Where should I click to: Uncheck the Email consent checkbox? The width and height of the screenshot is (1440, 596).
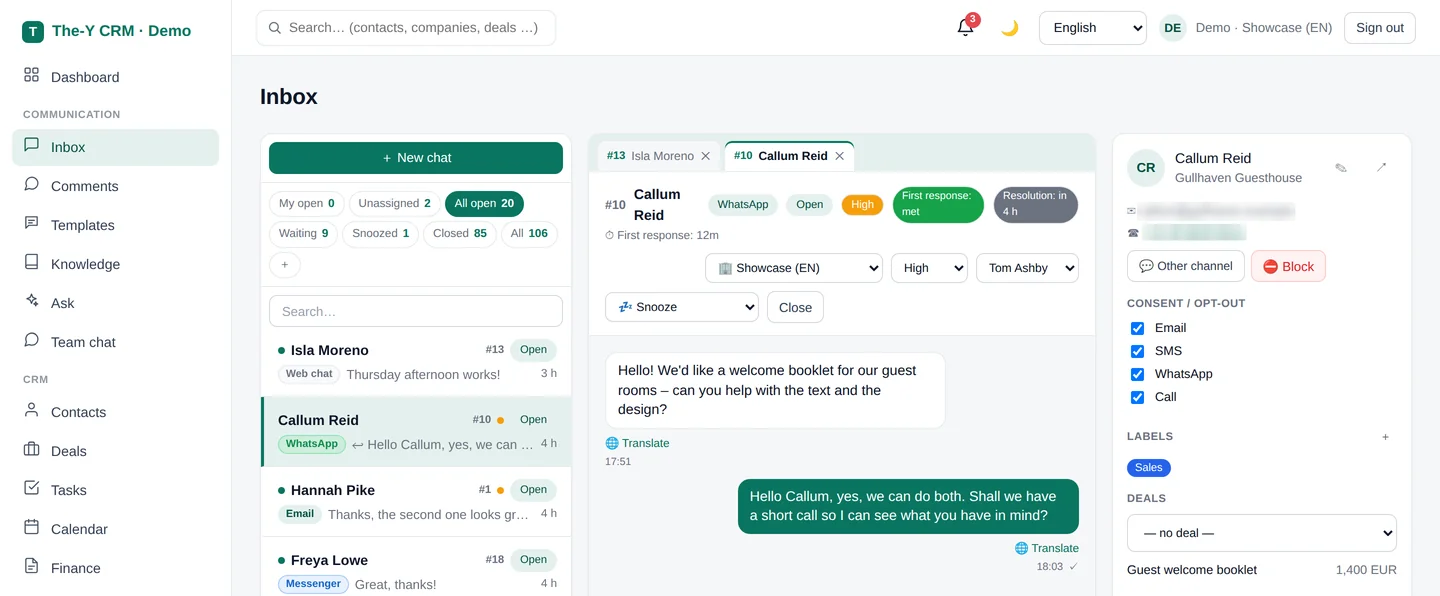1137,328
